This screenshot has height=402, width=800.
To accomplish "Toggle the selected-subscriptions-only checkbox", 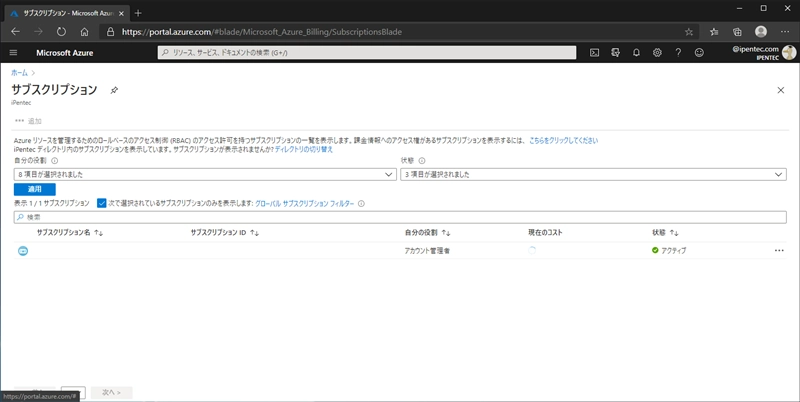I will click(102, 203).
